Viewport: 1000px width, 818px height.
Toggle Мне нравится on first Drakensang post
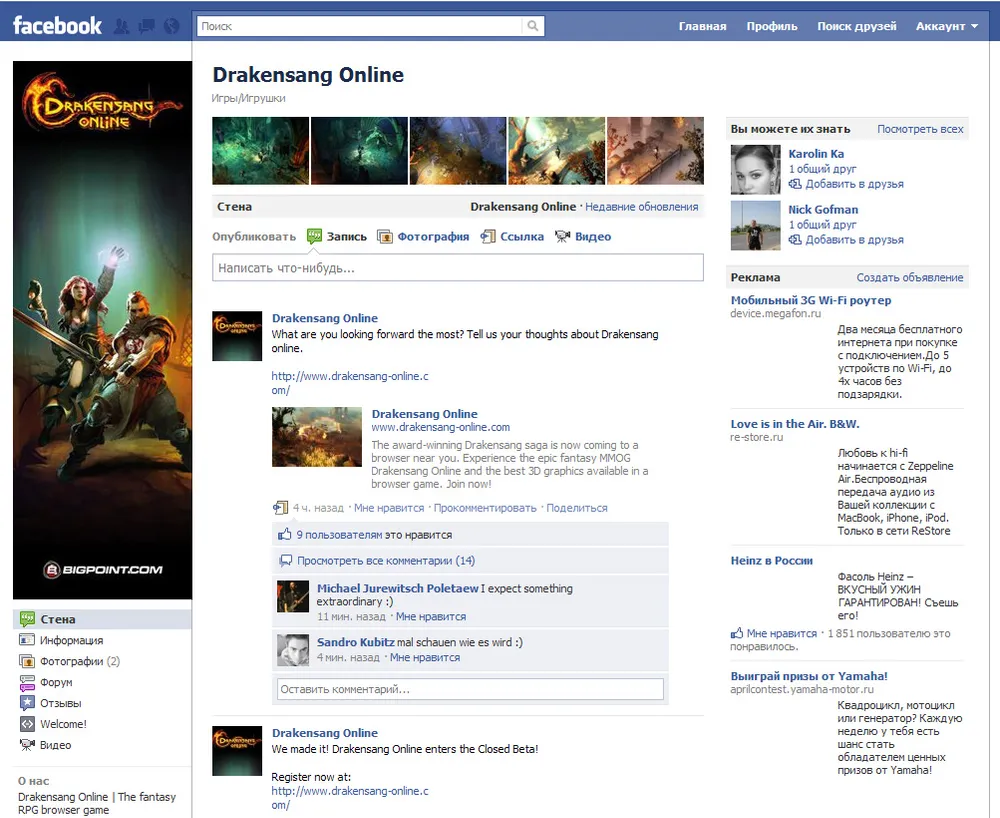coord(389,508)
